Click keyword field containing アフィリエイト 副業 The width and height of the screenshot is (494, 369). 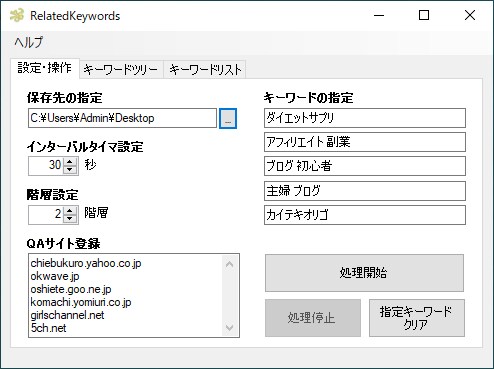click(365, 142)
